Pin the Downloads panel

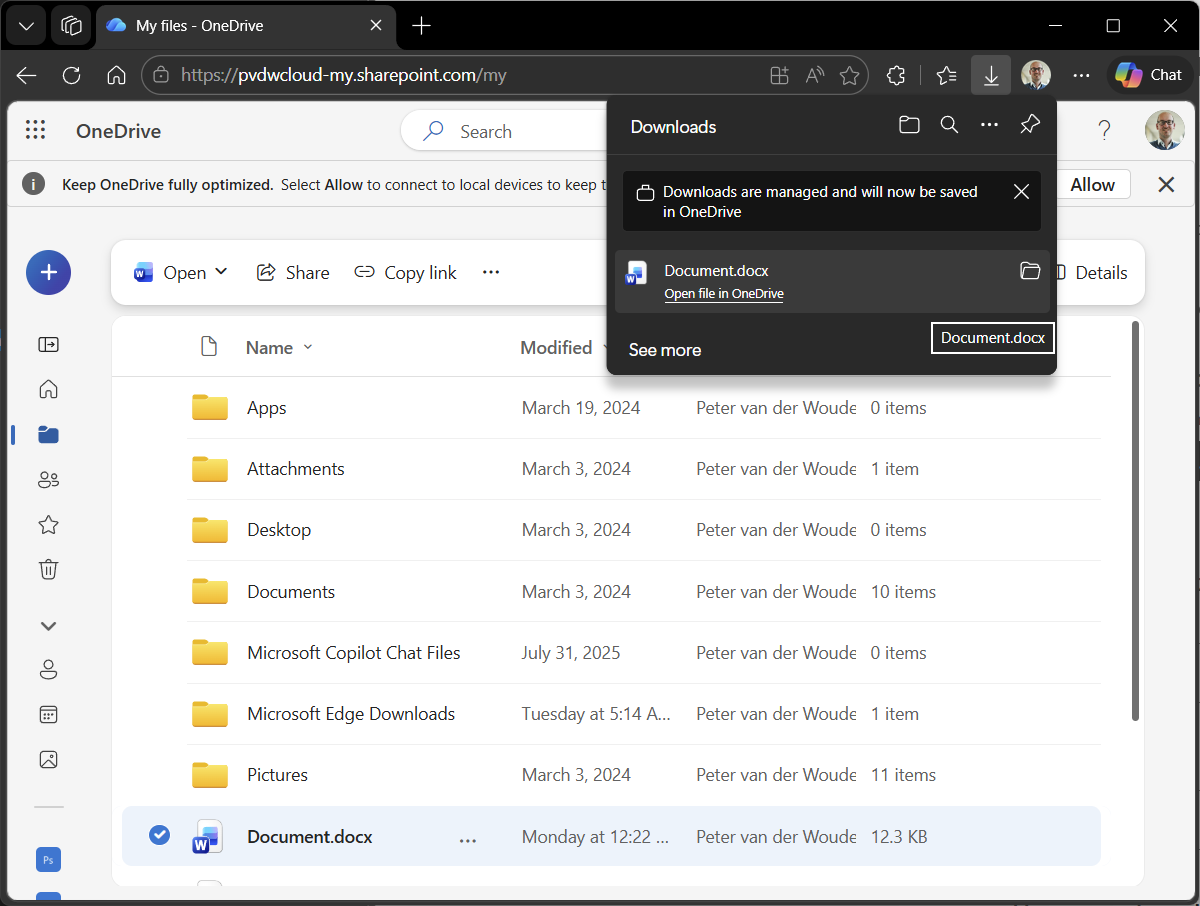coord(1029,125)
